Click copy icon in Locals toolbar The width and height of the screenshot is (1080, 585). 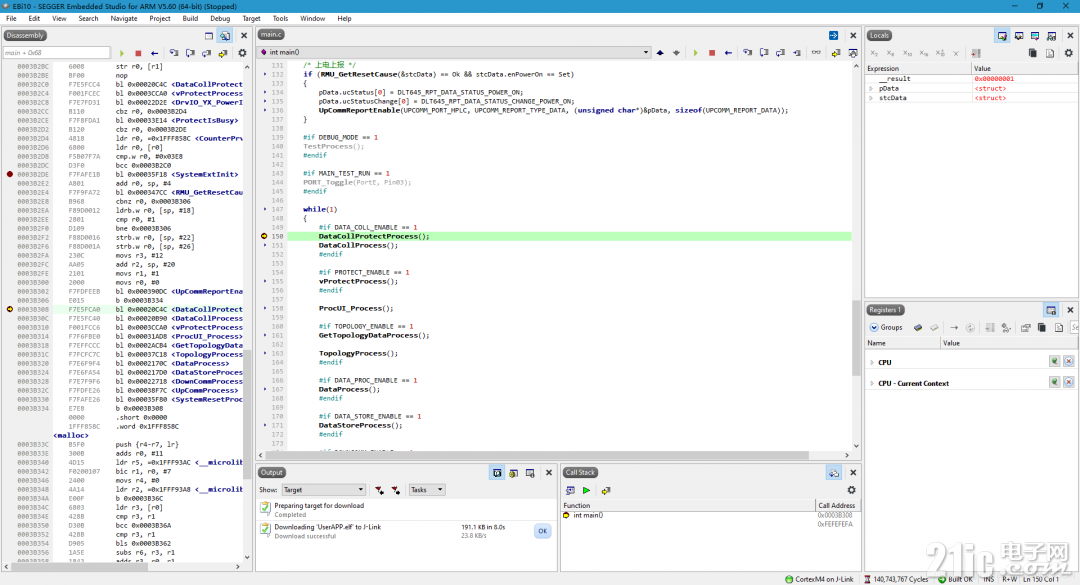[1032, 53]
